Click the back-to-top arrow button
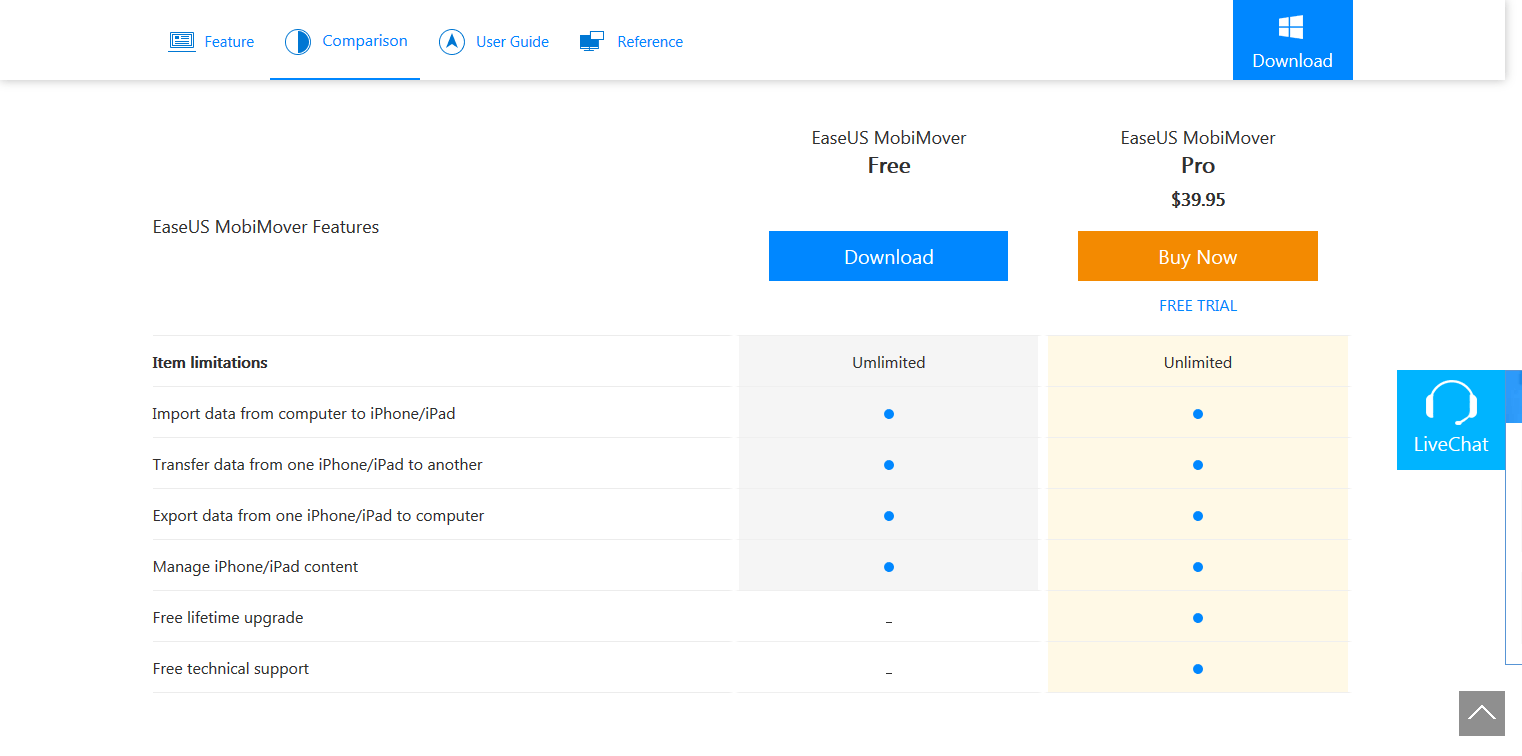Viewport: 1522px width, 756px height. (x=1482, y=713)
